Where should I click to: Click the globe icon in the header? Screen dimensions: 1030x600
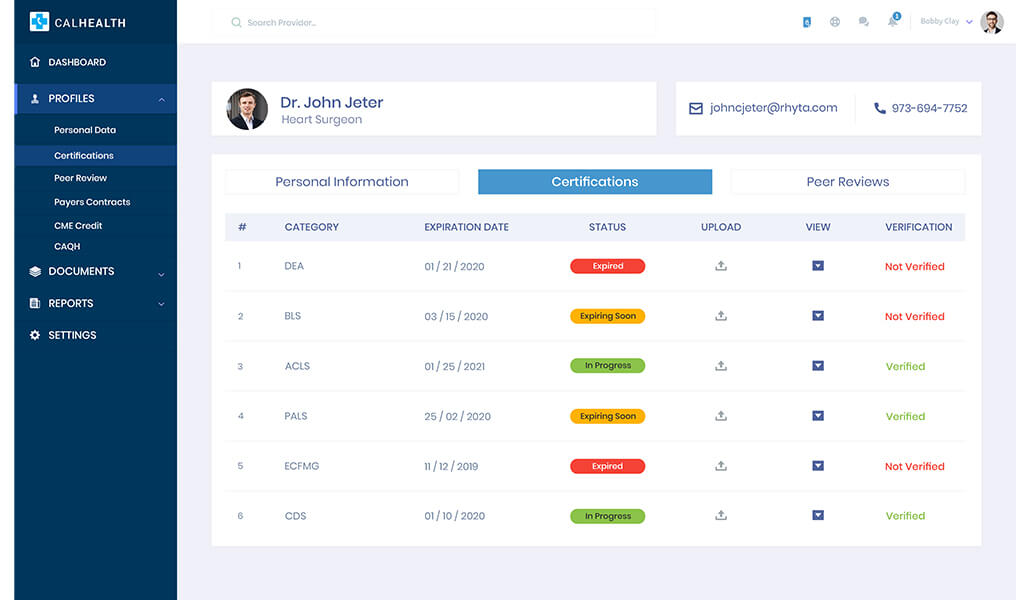835,21
